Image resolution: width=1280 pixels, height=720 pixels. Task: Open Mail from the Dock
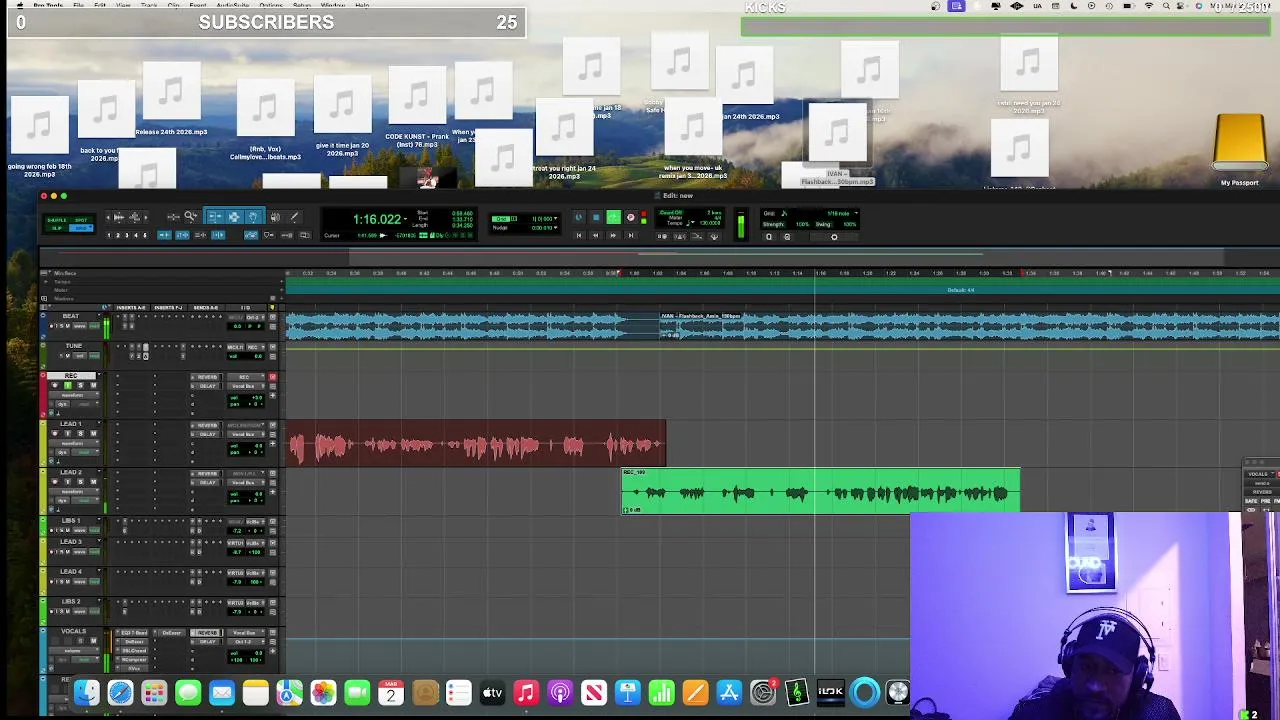[x=222, y=692]
